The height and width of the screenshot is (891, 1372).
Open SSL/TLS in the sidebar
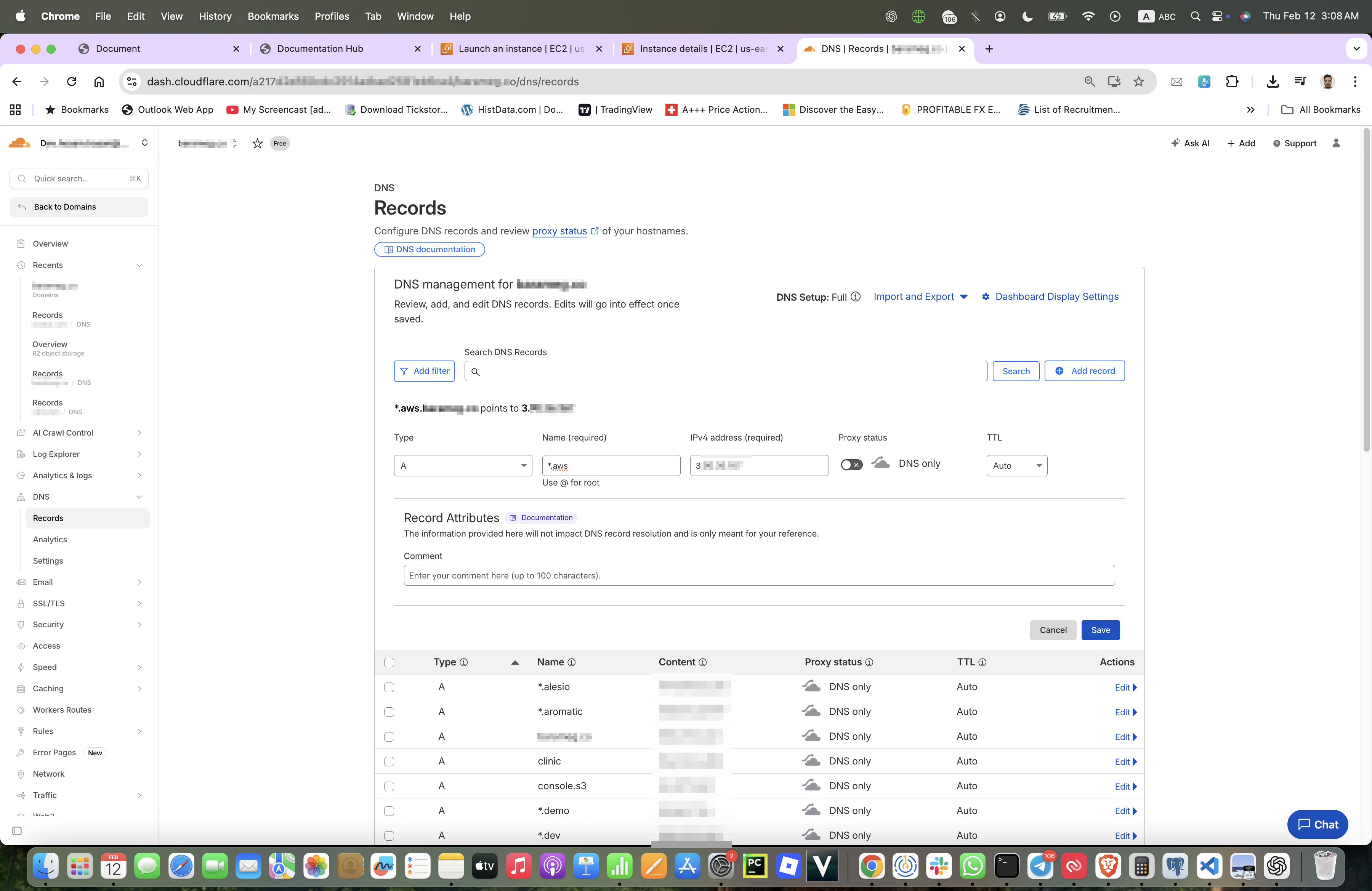pyautogui.click(x=48, y=603)
